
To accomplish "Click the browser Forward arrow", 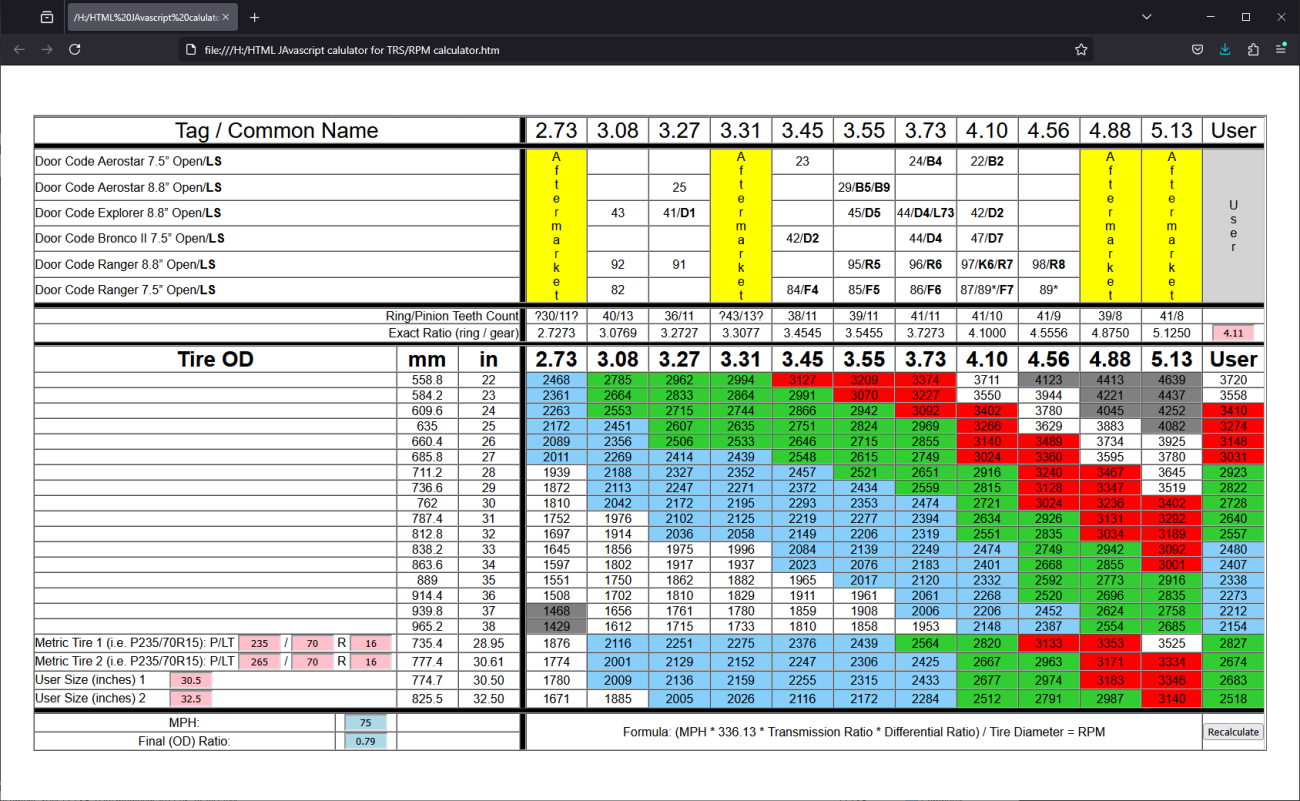I will [x=47, y=49].
